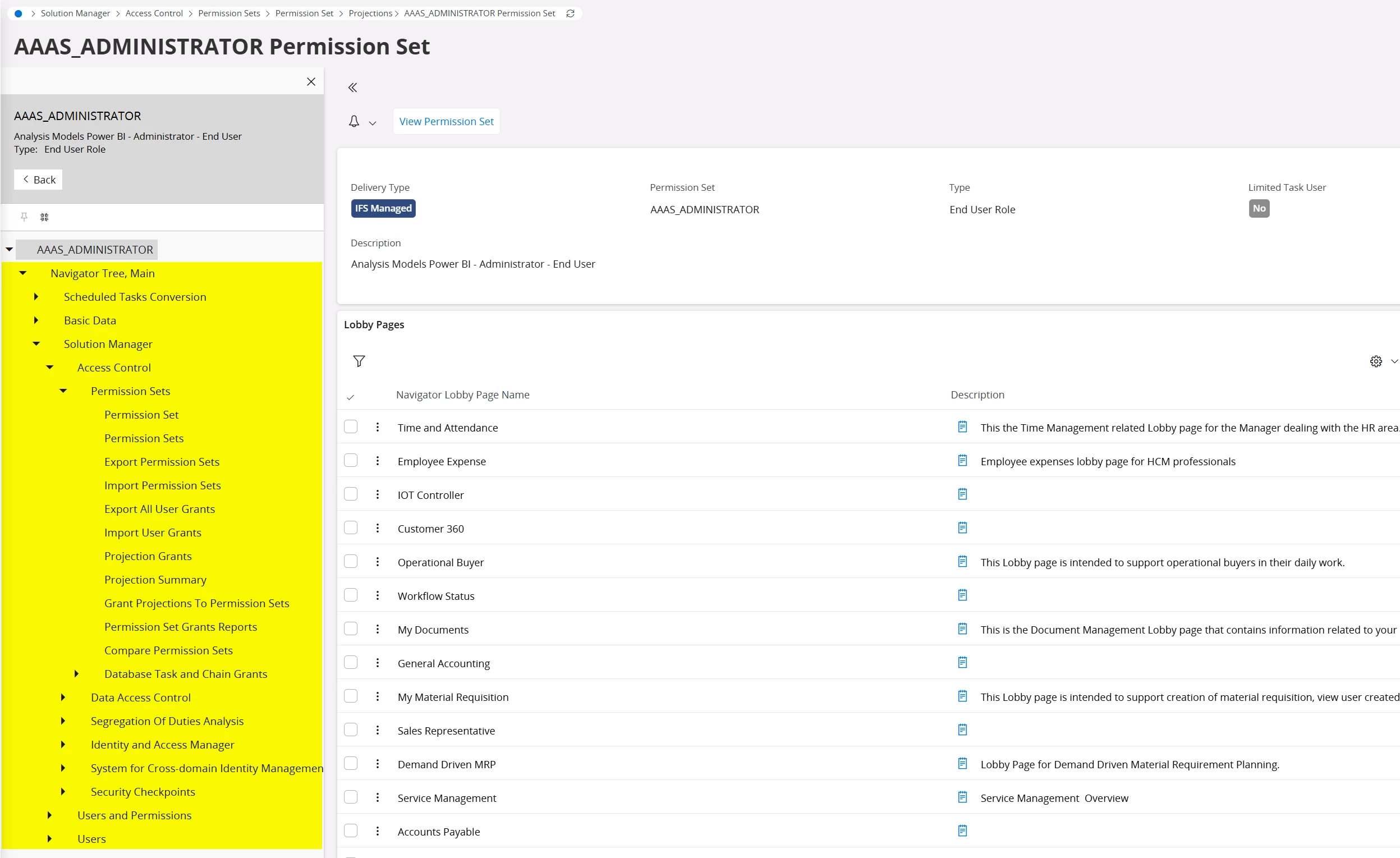Check the Accounts Payable row checkbox
This screenshot has width=1400, height=858.
click(x=351, y=830)
